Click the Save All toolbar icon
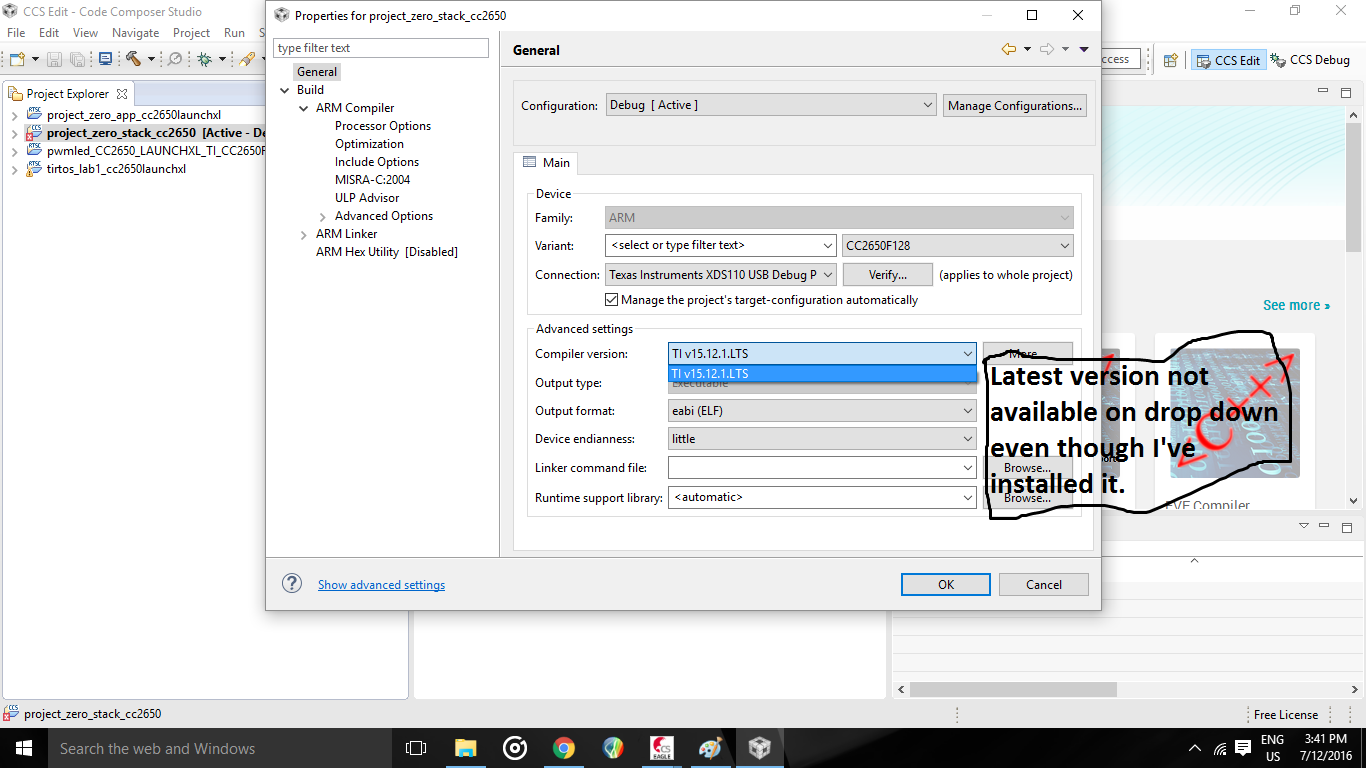Image resolution: width=1366 pixels, height=768 pixels. pos(77,59)
